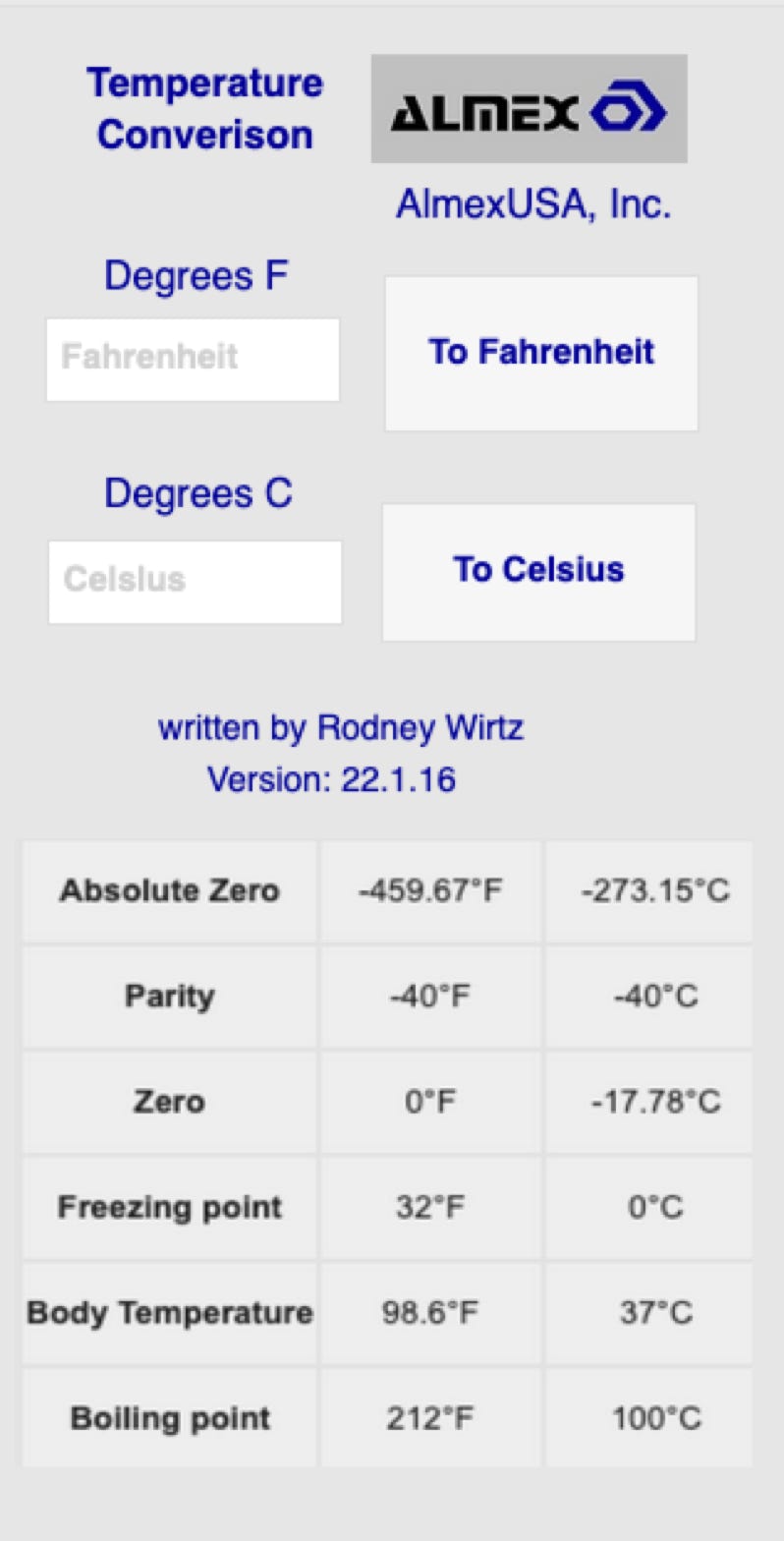The width and height of the screenshot is (784, 1541).
Task: Click the AlmexUSA, Inc. text
Action: [533, 204]
